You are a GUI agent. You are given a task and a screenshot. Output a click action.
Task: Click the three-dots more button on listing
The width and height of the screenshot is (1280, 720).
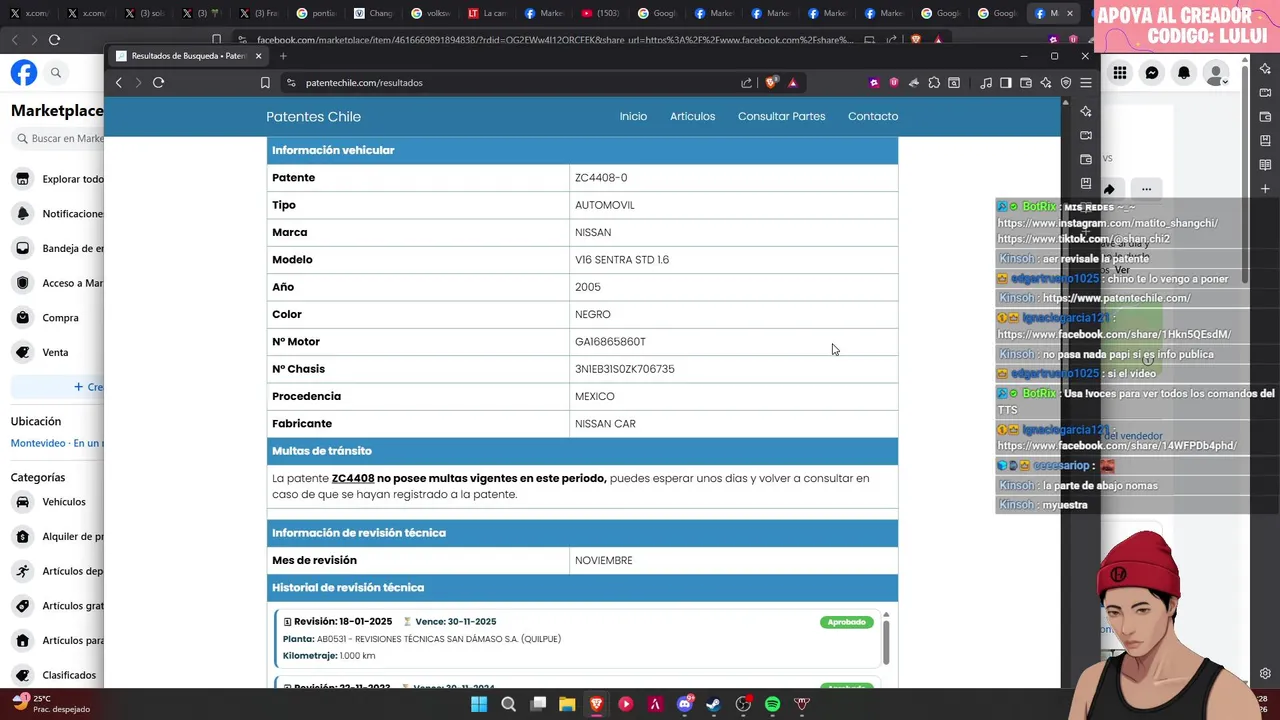pyautogui.click(x=1146, y=189)
